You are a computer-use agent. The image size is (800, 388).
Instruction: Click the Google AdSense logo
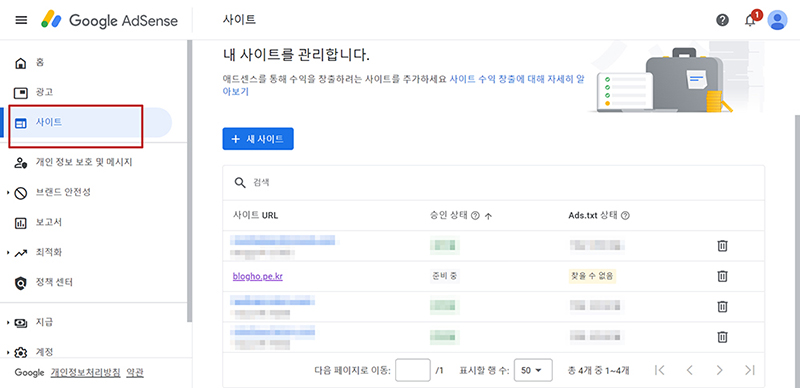point(109,20)
